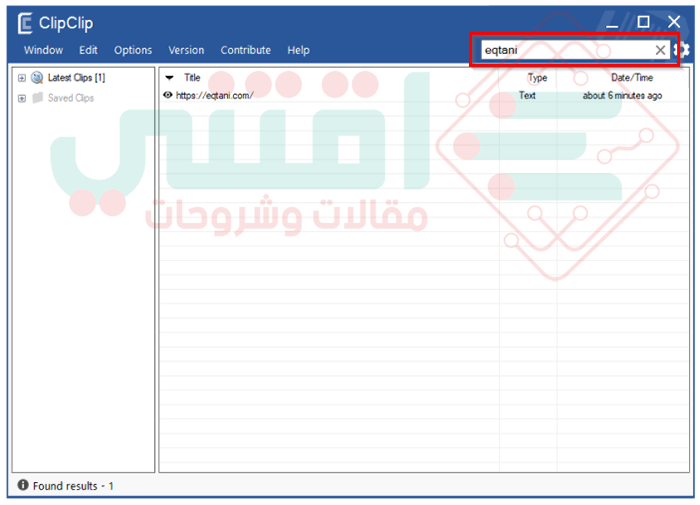Screen dimensions: 700x505
Task: Open the Options menu
Action: [133, 50]
